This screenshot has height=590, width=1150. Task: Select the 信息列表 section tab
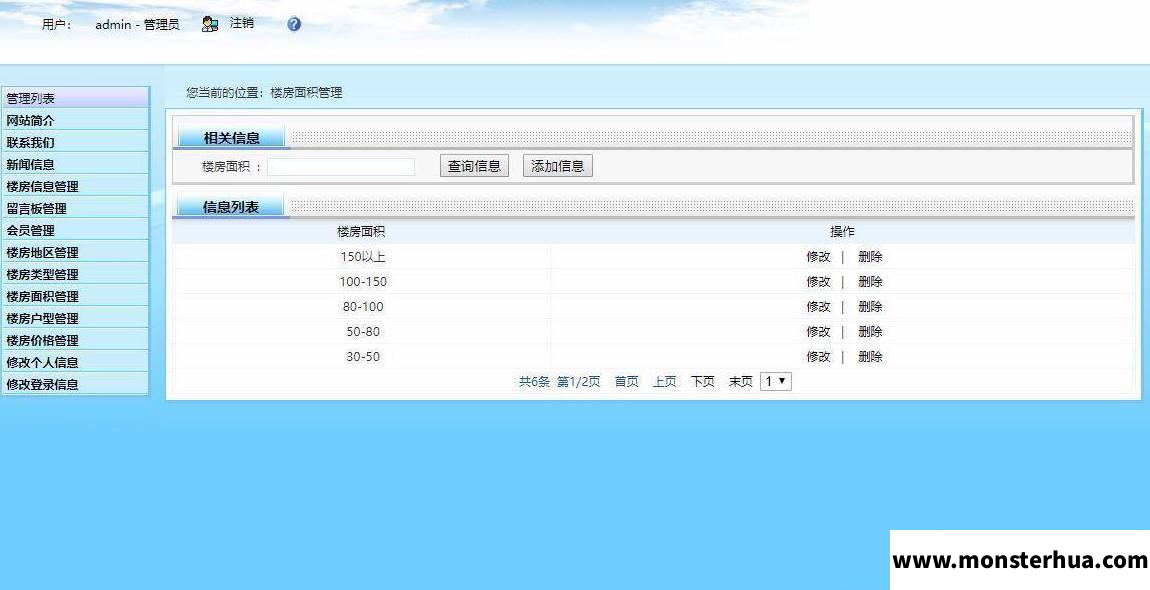pyautogui.click(x=231, y=207)
